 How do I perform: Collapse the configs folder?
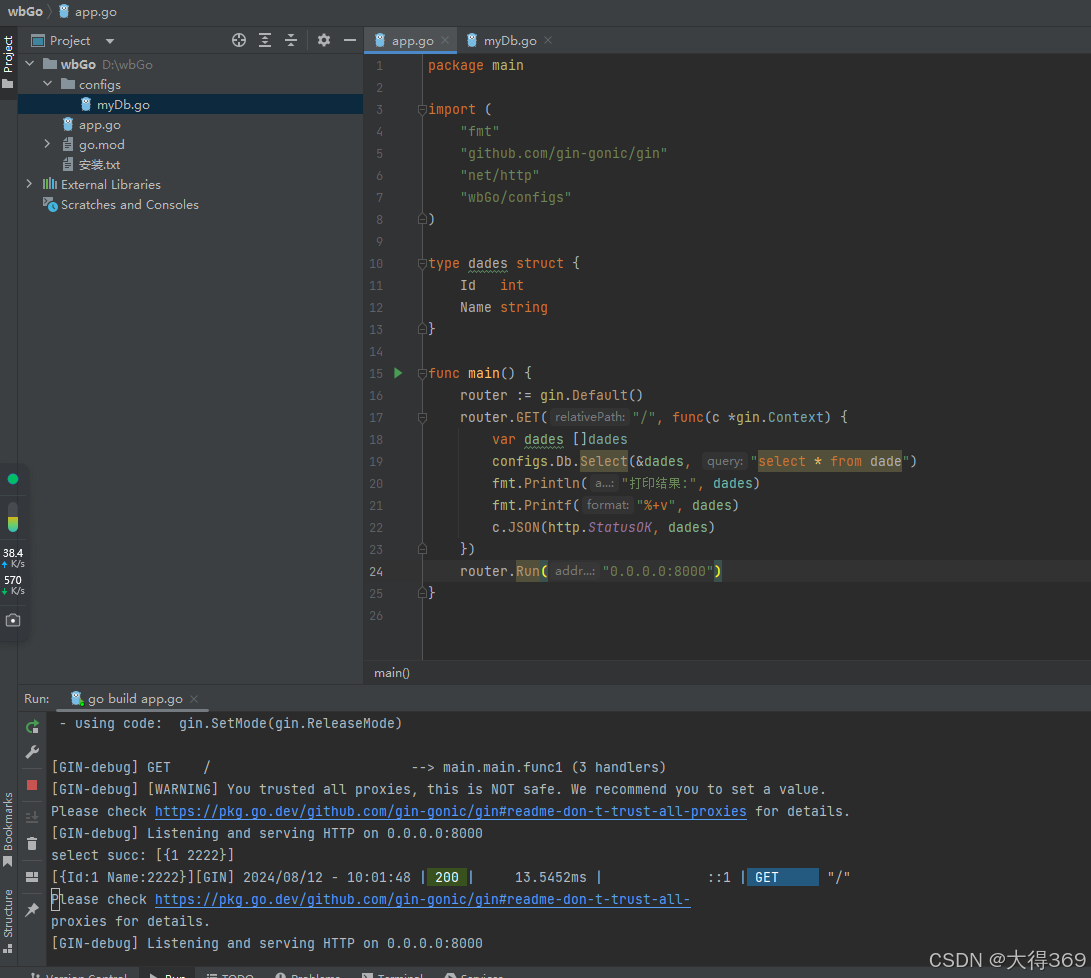click(x=47, y=84)
